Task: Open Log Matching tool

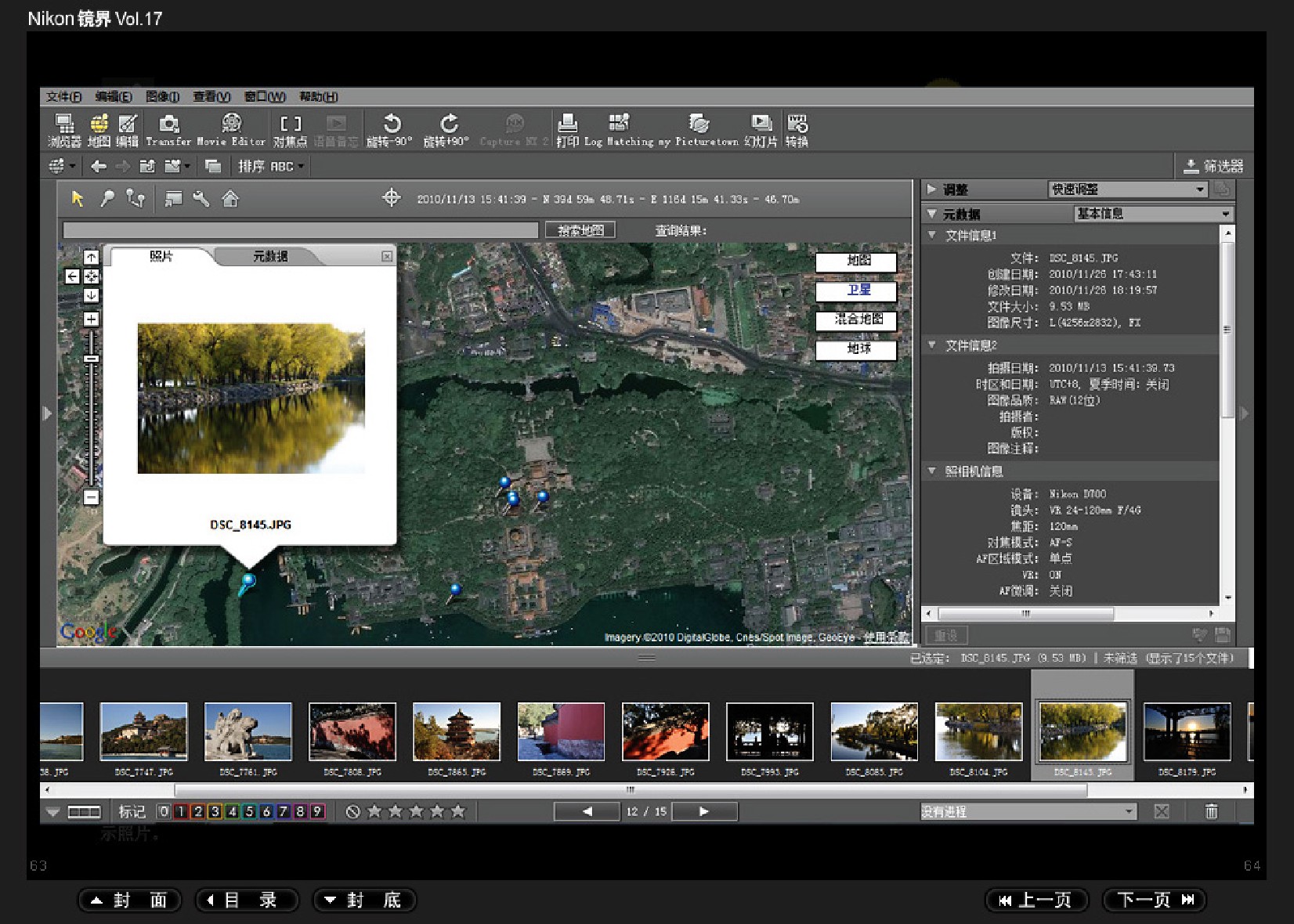Action: [x=619, y=130]
